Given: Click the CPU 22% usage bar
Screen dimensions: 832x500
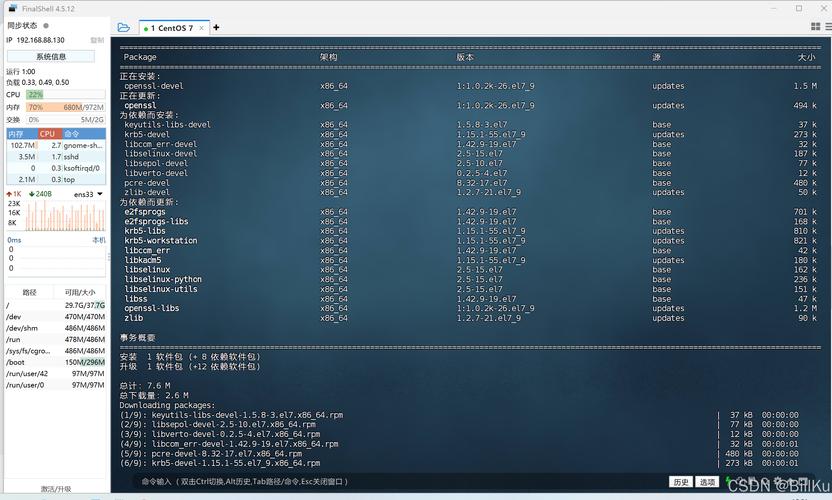Looking at the screenshot, I should click(66, 94).
